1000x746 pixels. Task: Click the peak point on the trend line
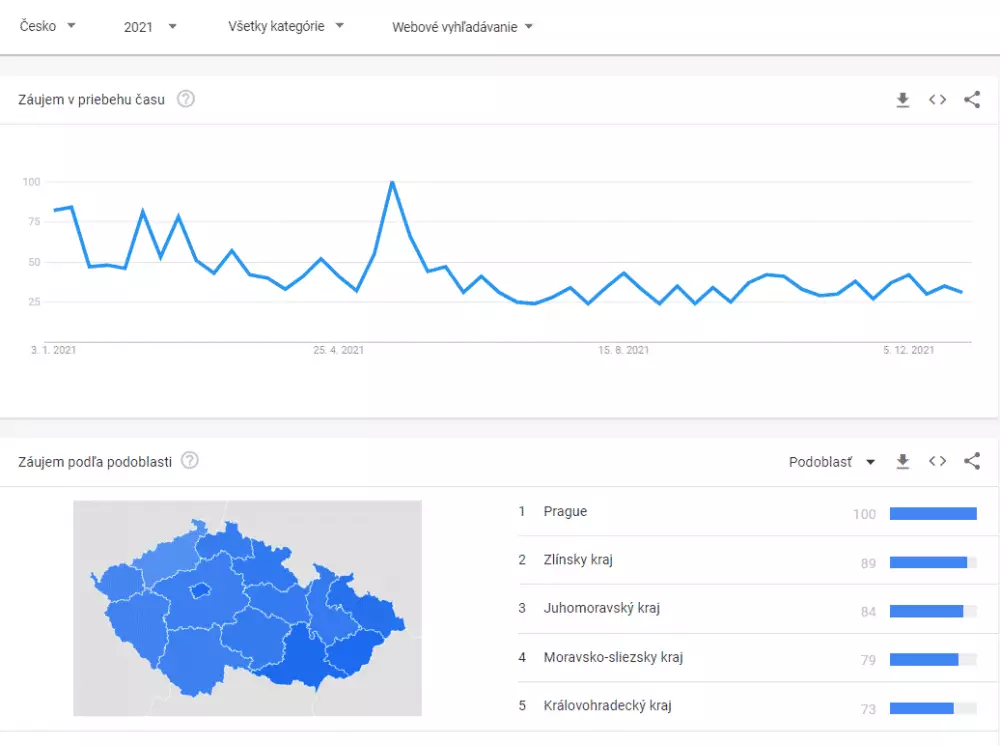(392, 183)
